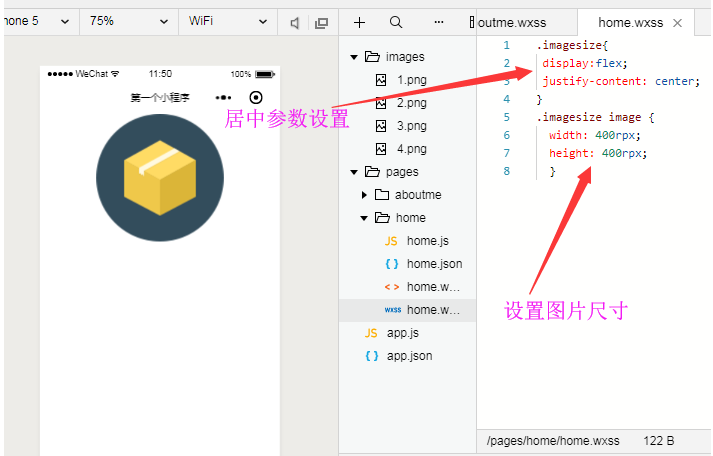Image resolution: width=713 pixels, height=456 pixels.
Task: Open the file search magnifier icon
Action: [396, 22]
